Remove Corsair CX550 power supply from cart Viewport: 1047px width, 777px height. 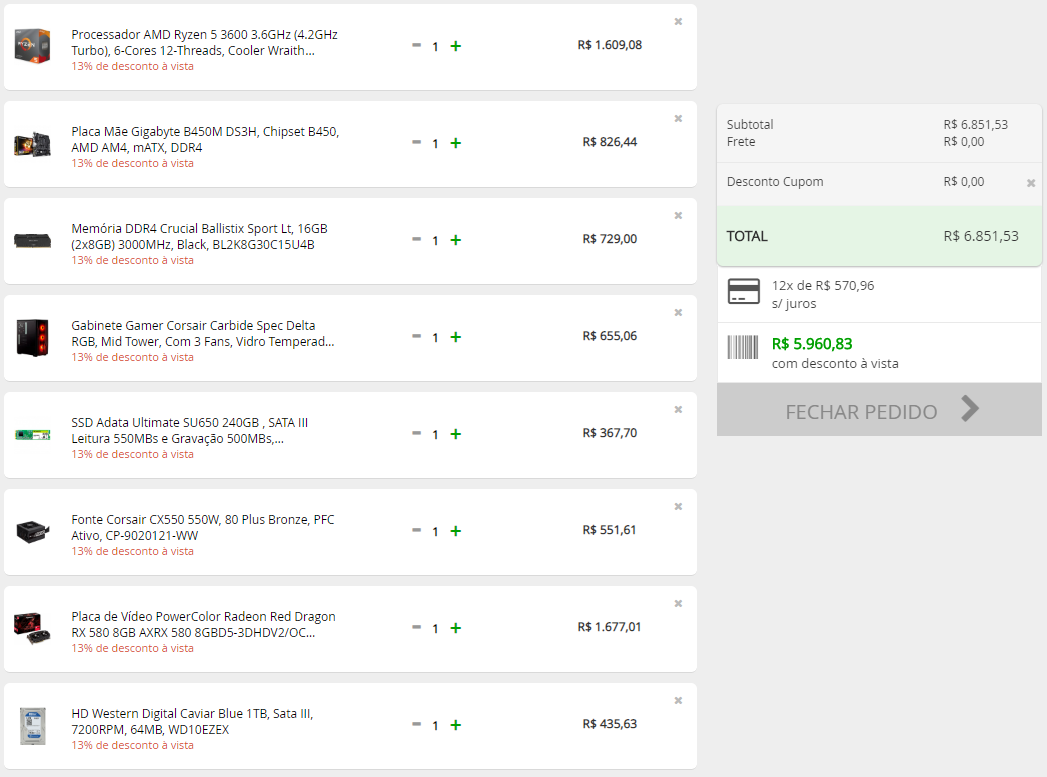pyautogui.click(x=678, y=506)
